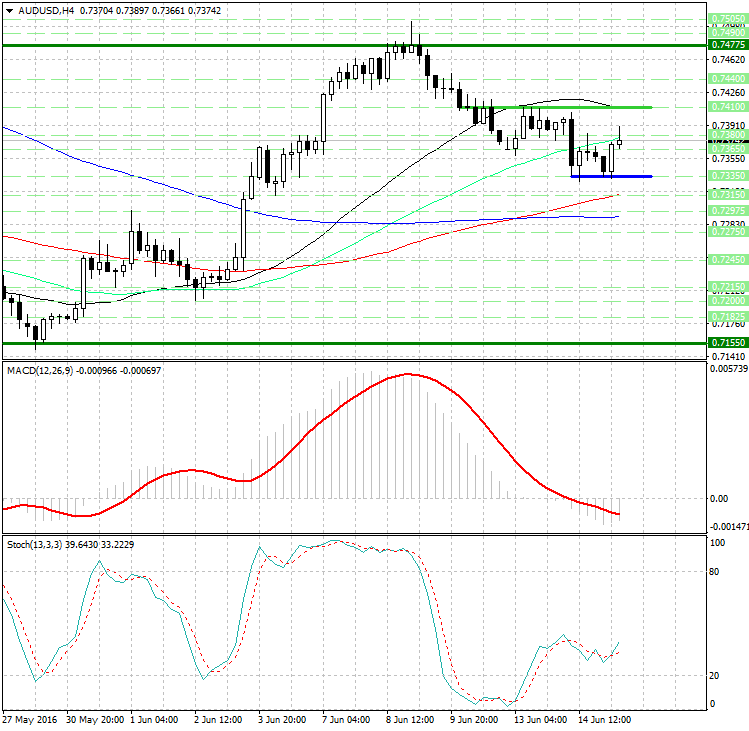Click the red MACD signal line peak
Screen dimensions: 749x731
(408, 374)
